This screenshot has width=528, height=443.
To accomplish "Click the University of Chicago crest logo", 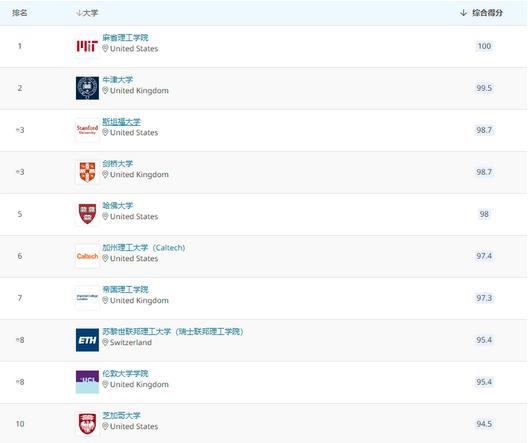I will (x=87, y=424).
